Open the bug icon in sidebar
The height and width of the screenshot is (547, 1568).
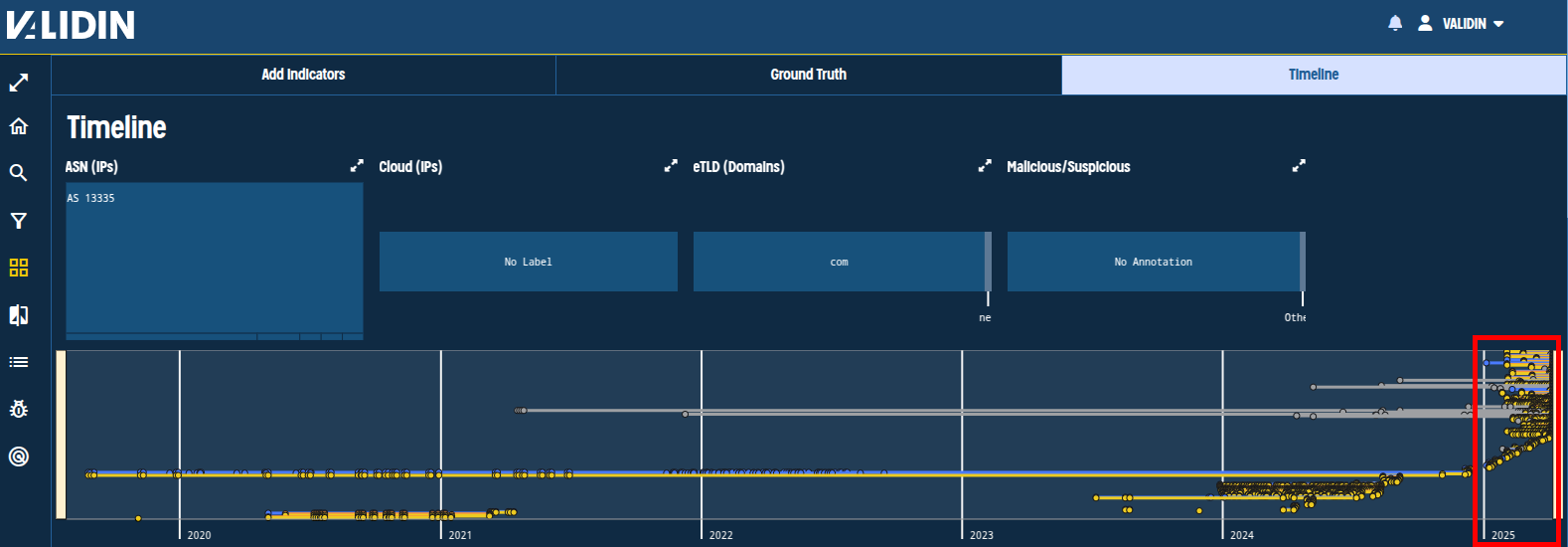point(19,409)
